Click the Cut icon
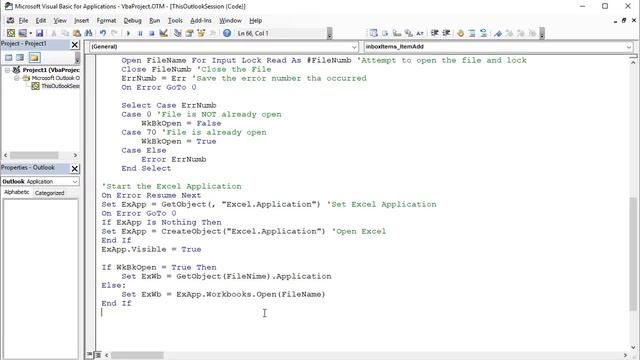The image size is (640, 360). pyautogui.click(x=53, y=33)
